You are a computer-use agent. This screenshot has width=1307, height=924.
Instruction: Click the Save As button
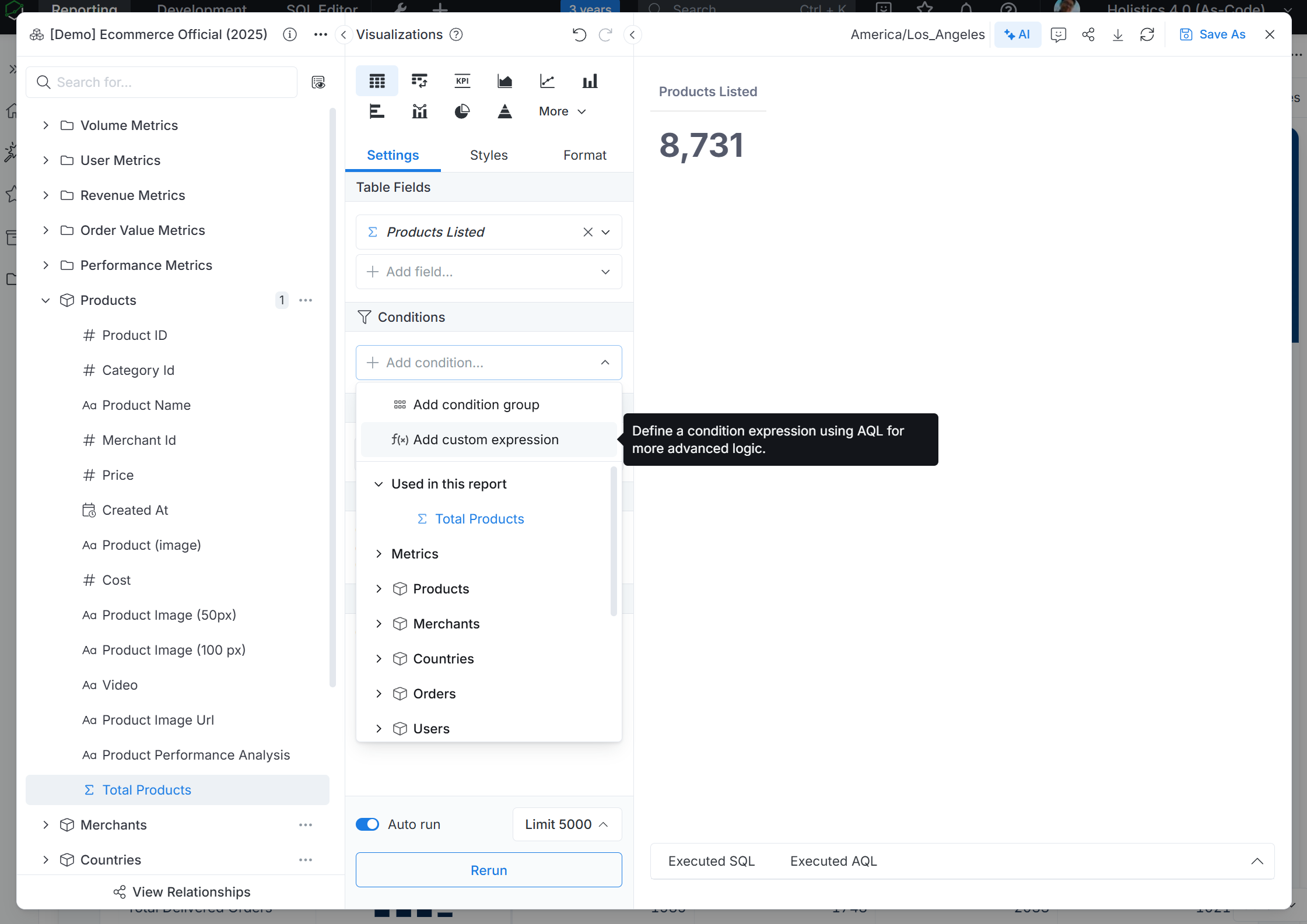pyautogui.click(x=1213, y=34)
